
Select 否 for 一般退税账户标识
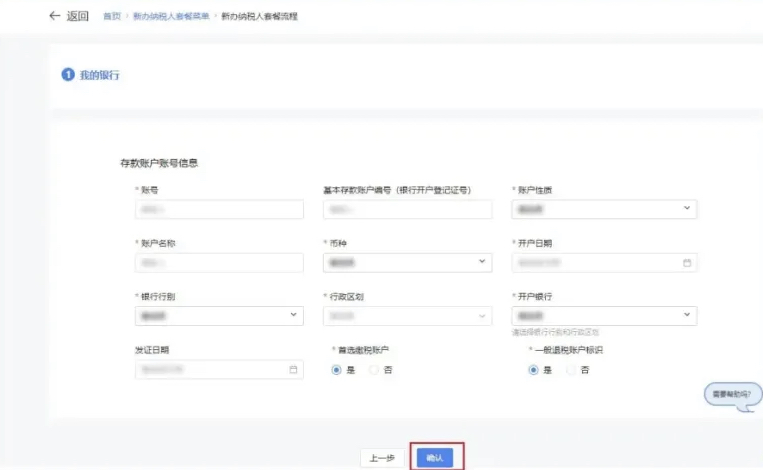click(x=572, y=370)
